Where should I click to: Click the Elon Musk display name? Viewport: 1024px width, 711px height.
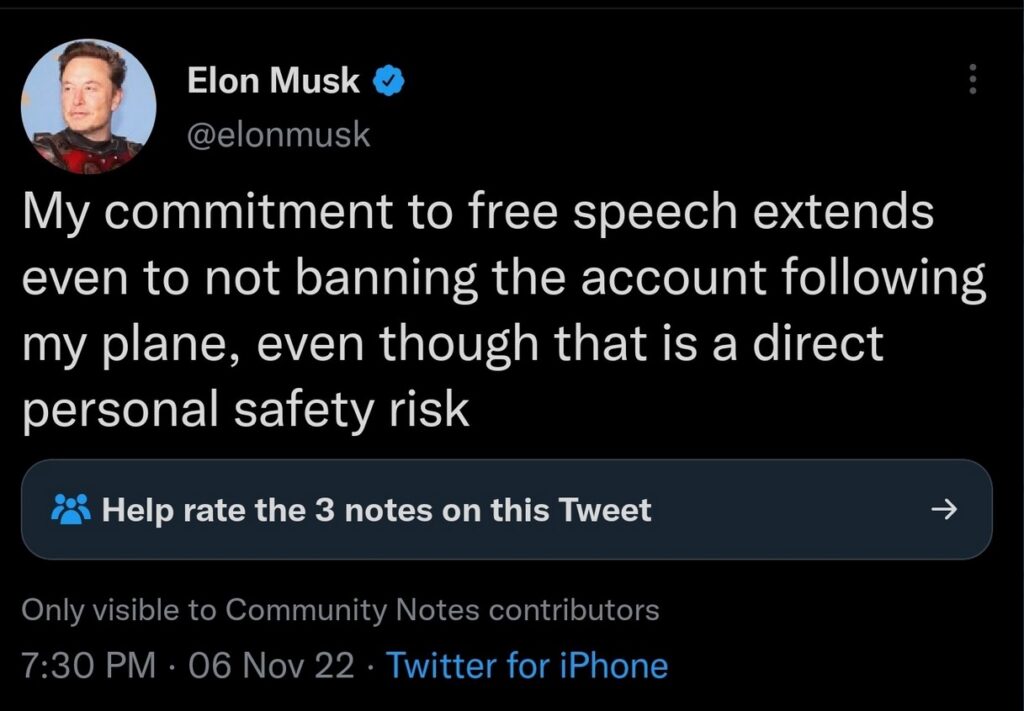(272, 80)
